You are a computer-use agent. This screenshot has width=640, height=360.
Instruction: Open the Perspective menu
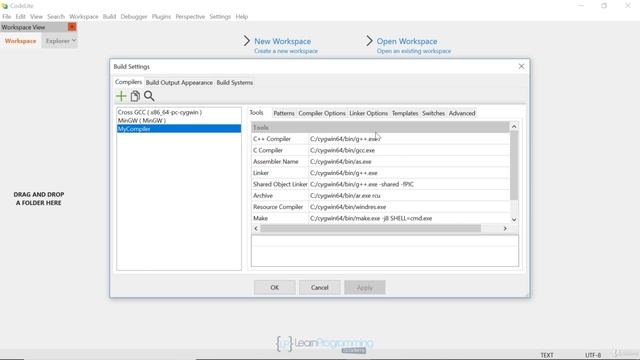[190, 17]
